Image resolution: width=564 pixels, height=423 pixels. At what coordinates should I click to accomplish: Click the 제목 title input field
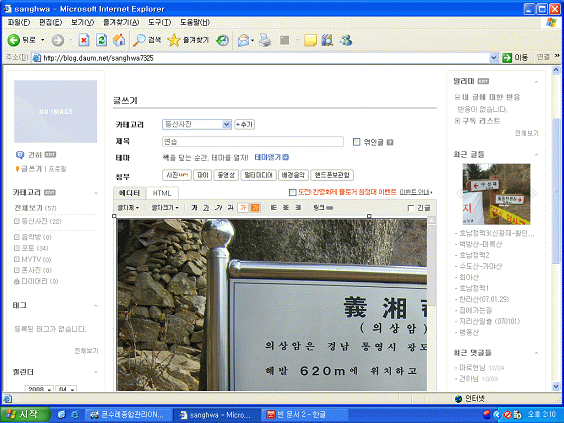(x=253, y=142)
